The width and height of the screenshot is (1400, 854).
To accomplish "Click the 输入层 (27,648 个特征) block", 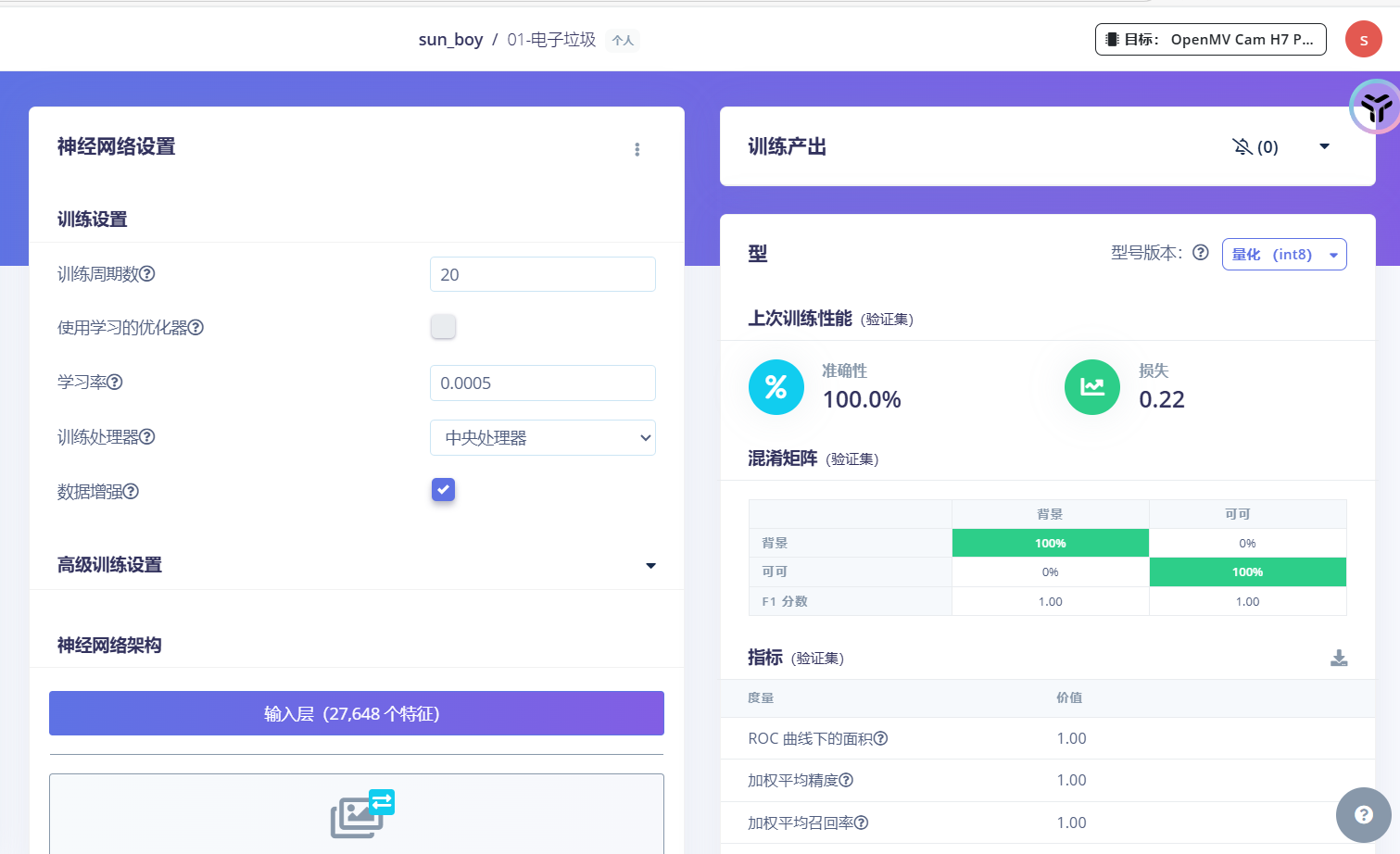I will tap(357, 713).
